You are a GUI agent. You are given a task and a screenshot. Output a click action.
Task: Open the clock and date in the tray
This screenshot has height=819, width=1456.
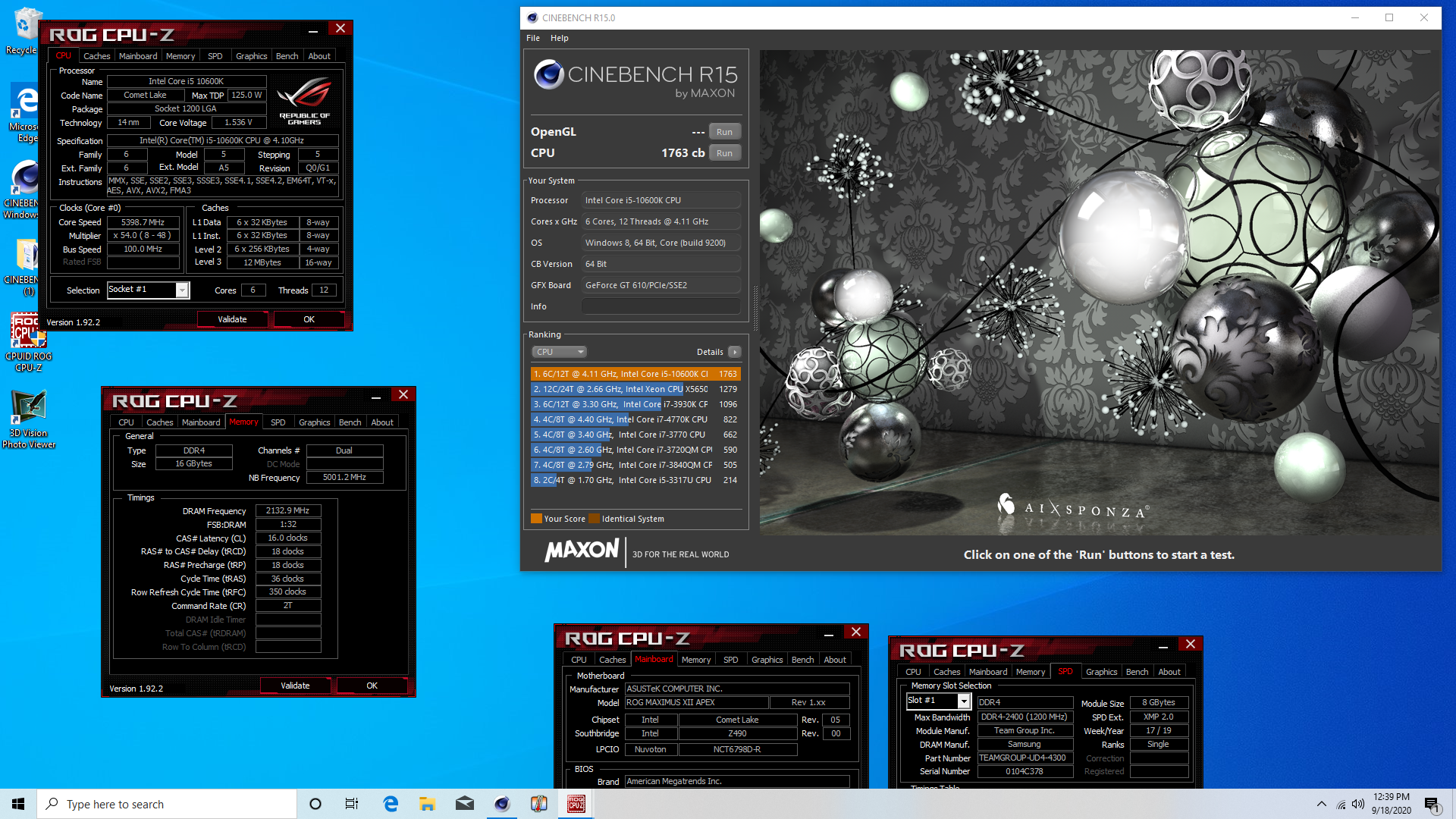click(1391, 804)
